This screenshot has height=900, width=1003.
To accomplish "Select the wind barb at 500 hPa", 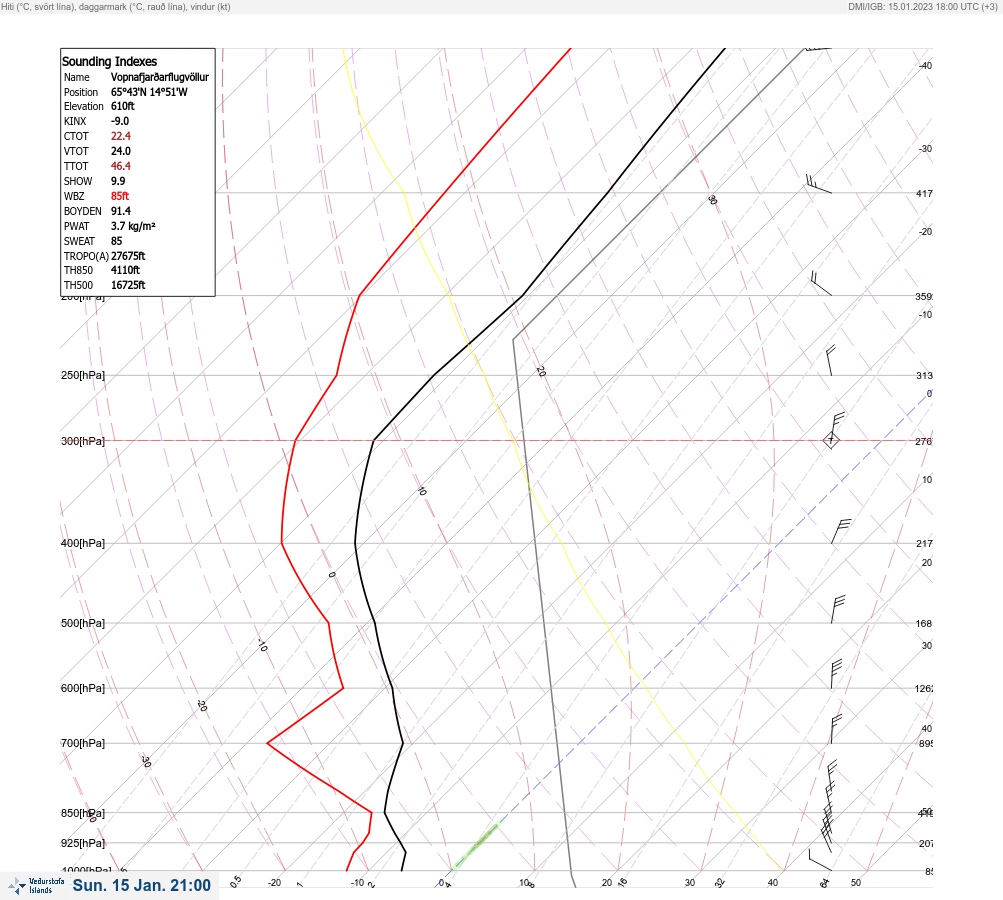I will click(x=837, y=609).
